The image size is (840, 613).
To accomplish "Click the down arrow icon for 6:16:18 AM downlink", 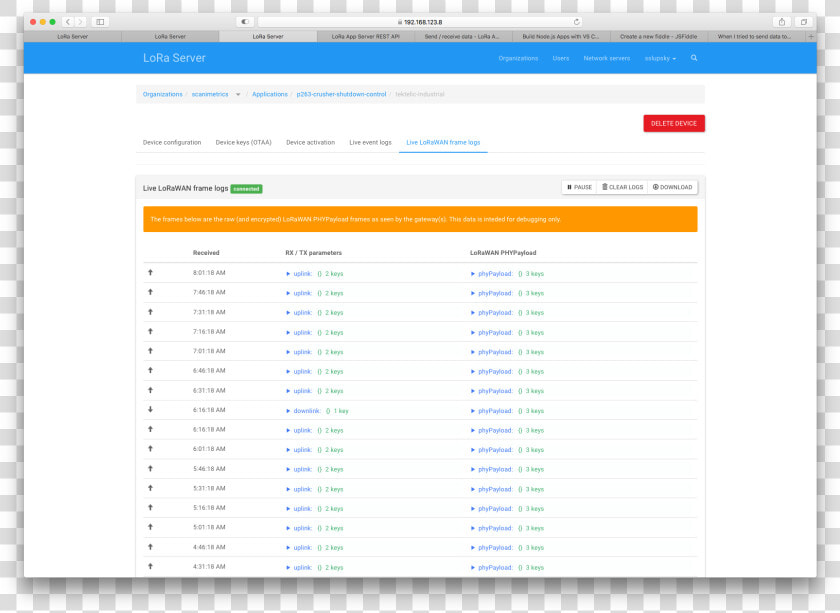I will 151,410.
